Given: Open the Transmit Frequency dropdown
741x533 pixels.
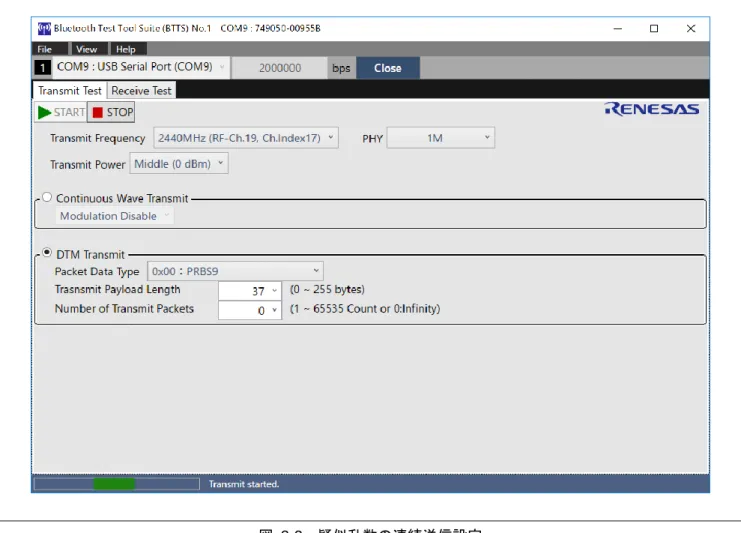Looking at the screenshot, I should 246,138.
